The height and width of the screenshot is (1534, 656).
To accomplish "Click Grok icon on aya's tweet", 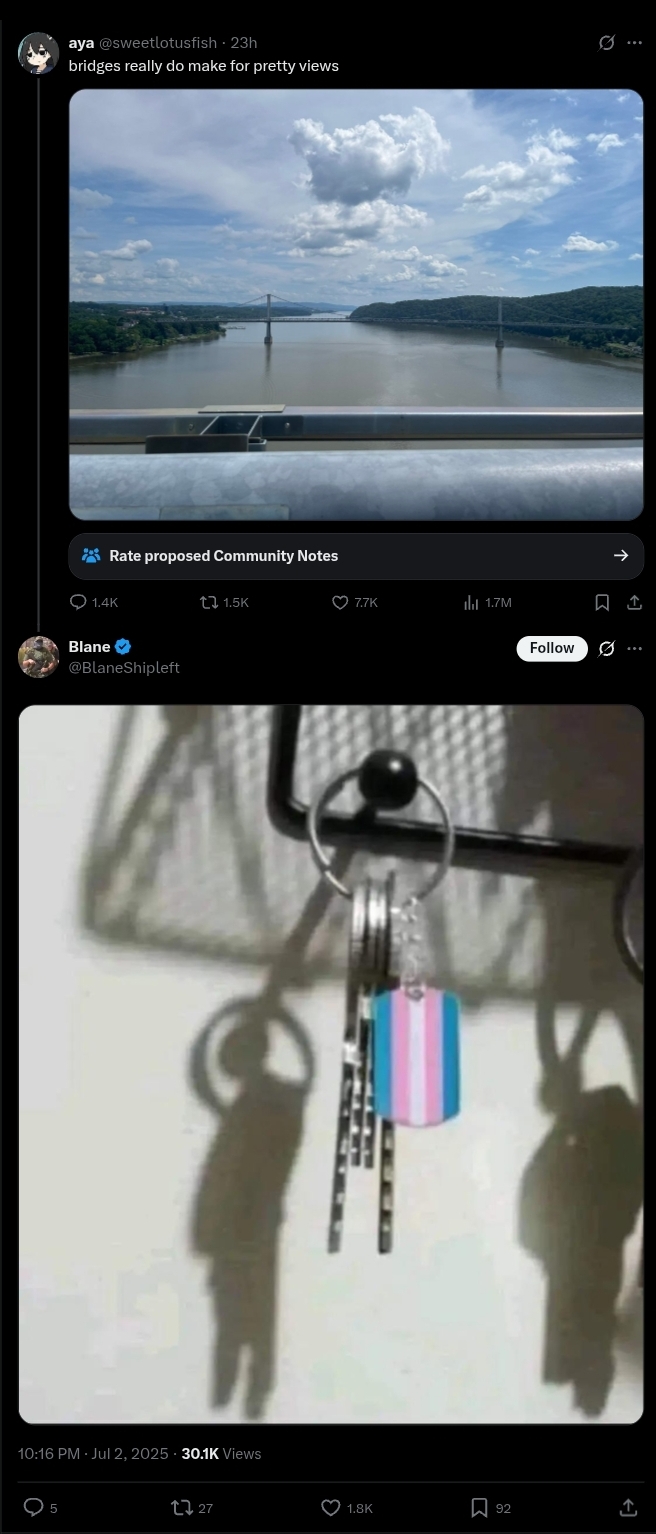I will click(606, 43).
